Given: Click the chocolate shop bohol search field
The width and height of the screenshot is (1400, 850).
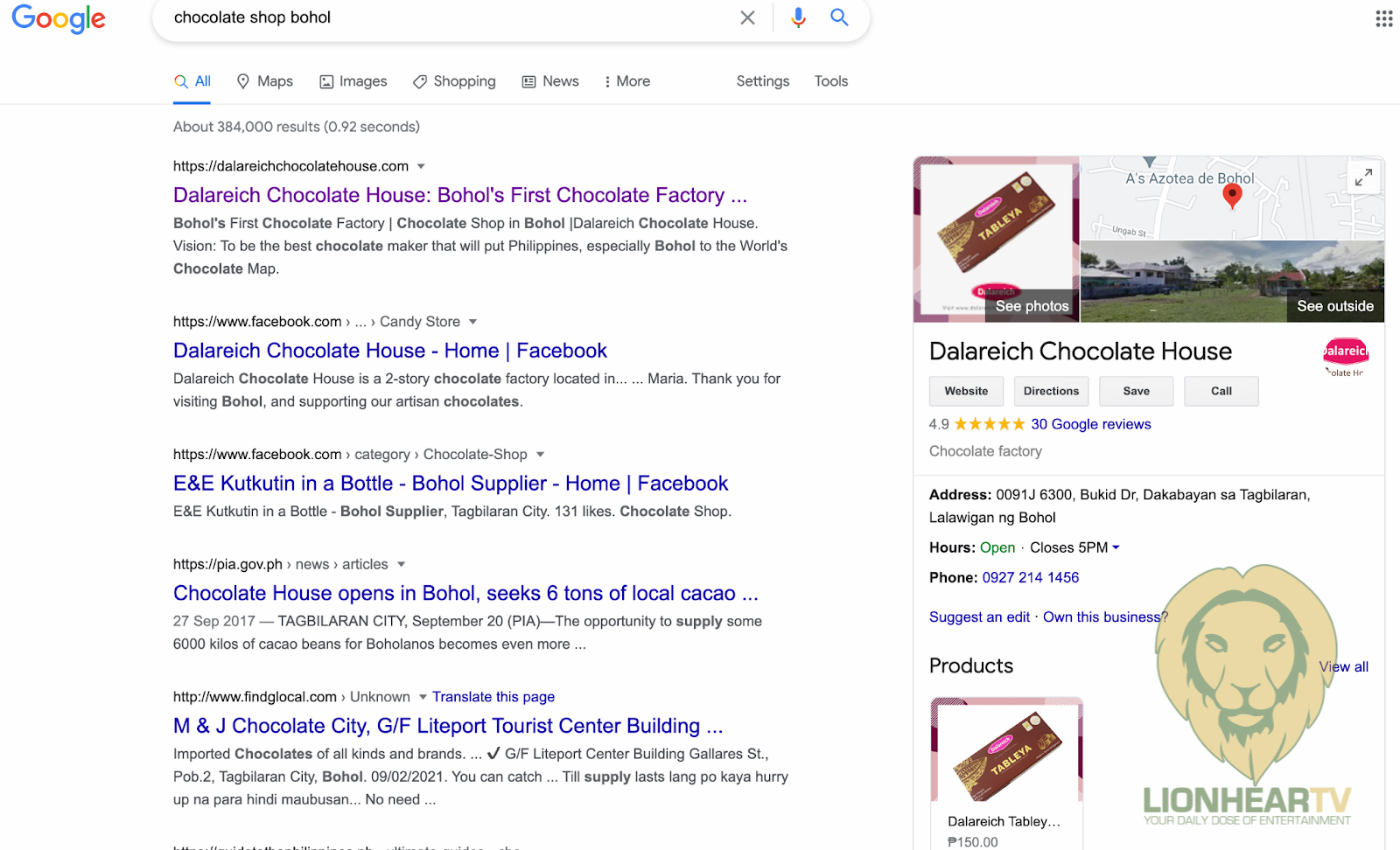Looking at the screenshot, I should click(437, 17).
